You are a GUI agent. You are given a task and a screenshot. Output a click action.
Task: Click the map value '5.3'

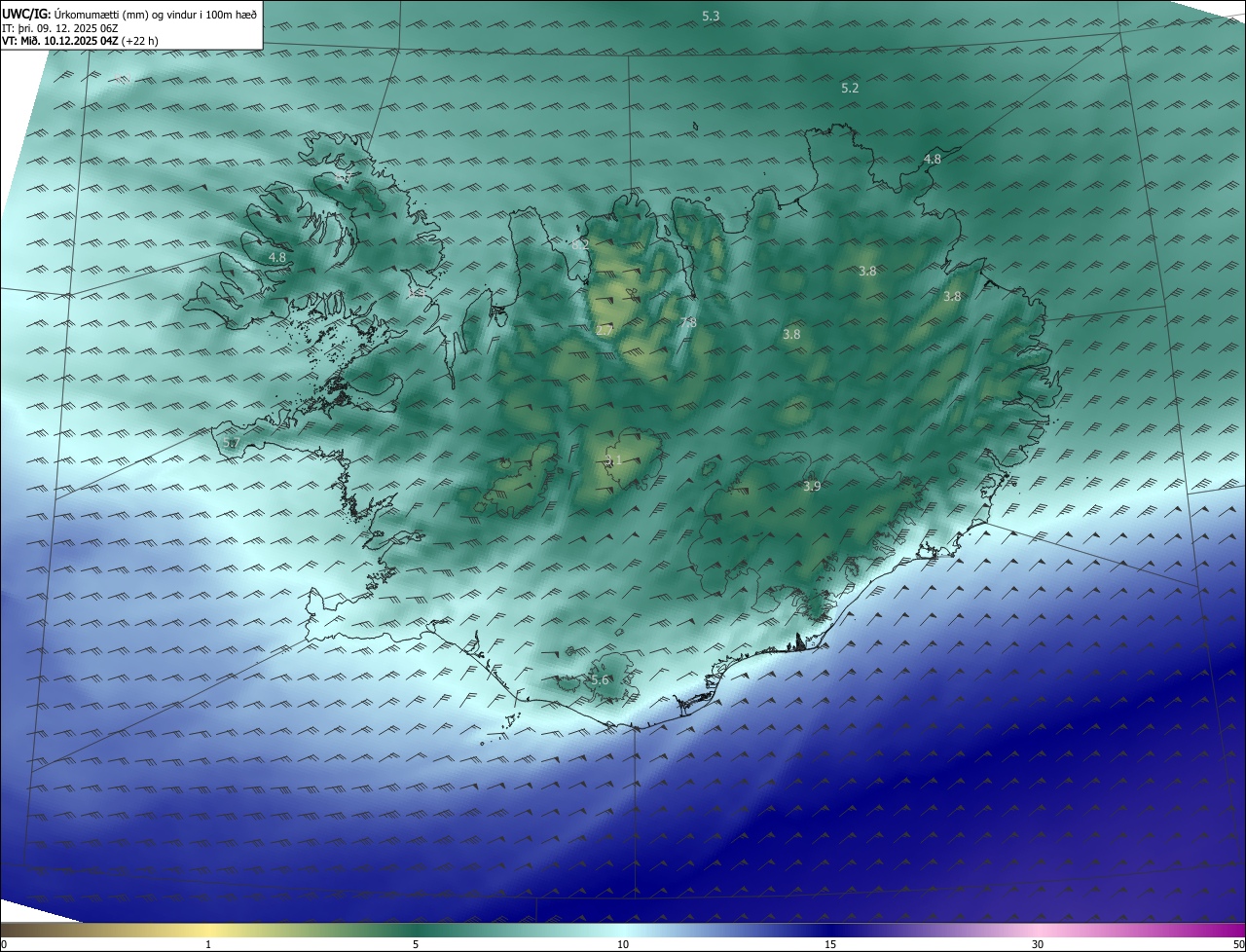[711, 16]
